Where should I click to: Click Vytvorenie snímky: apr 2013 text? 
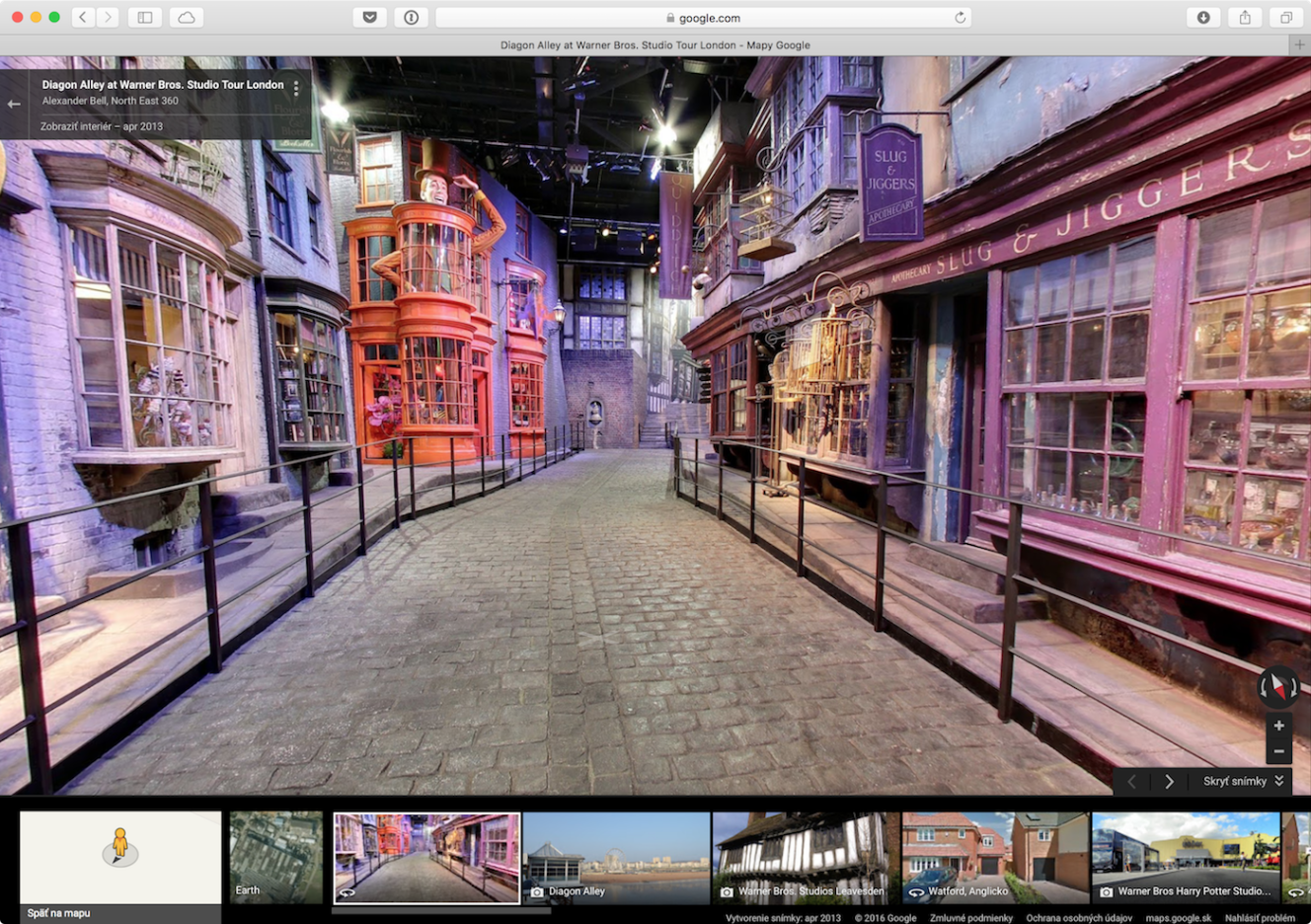point(783,918)
